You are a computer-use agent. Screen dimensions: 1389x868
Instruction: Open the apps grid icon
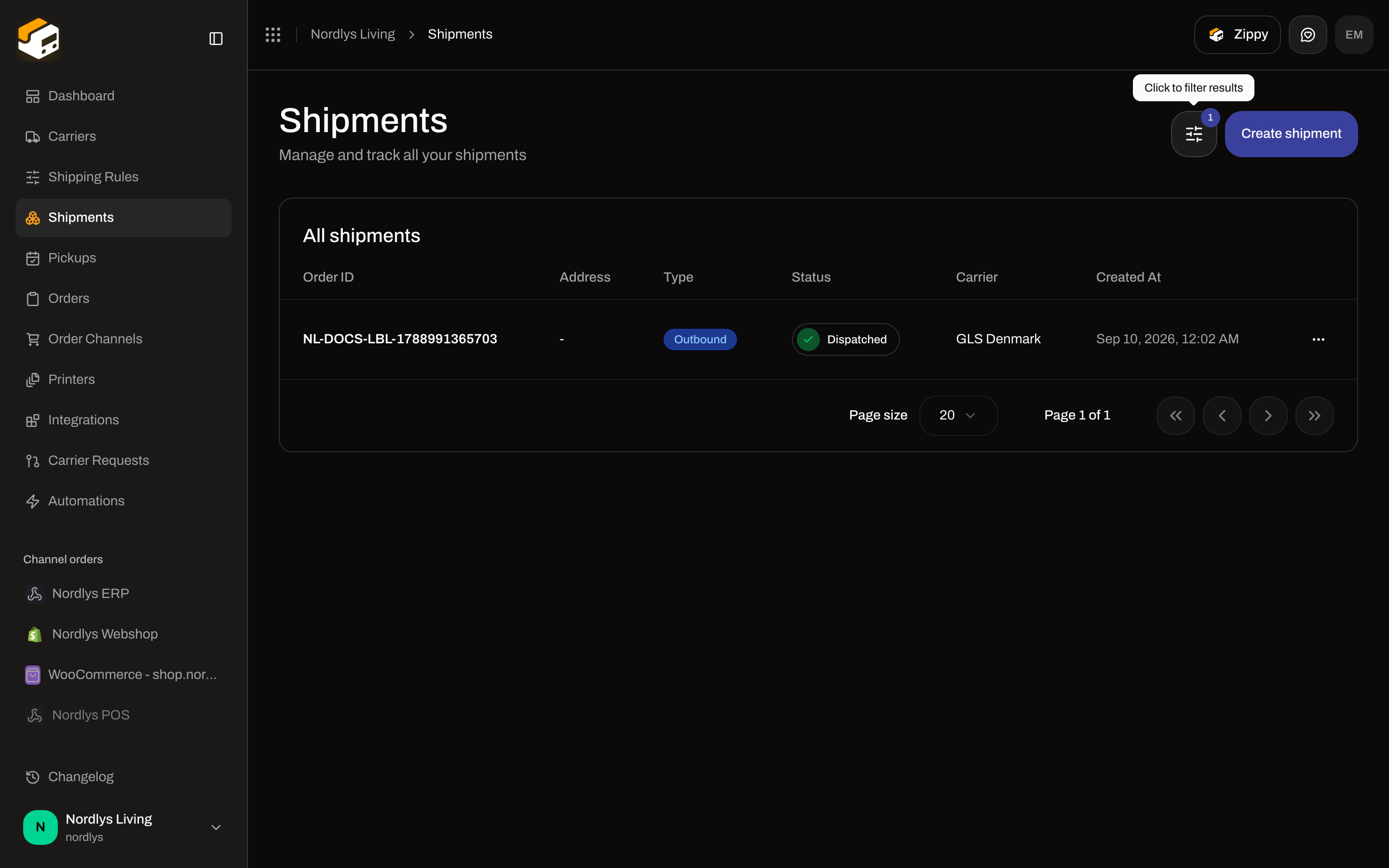[273, 34]
